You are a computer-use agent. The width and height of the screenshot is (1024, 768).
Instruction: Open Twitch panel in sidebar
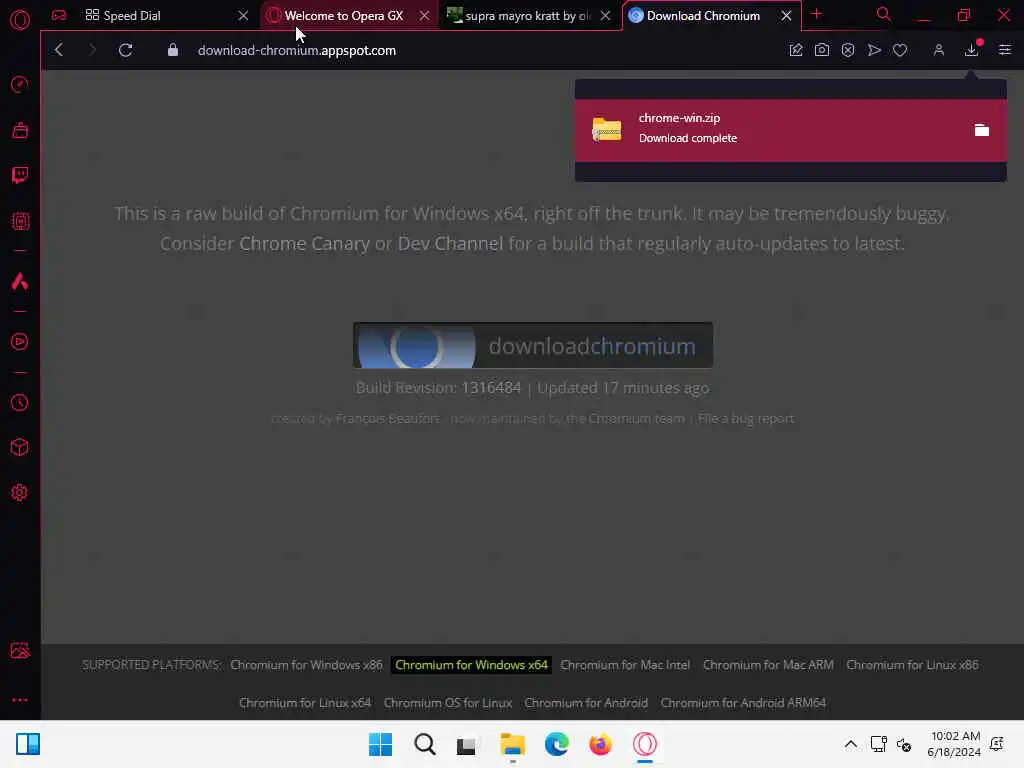20,175
